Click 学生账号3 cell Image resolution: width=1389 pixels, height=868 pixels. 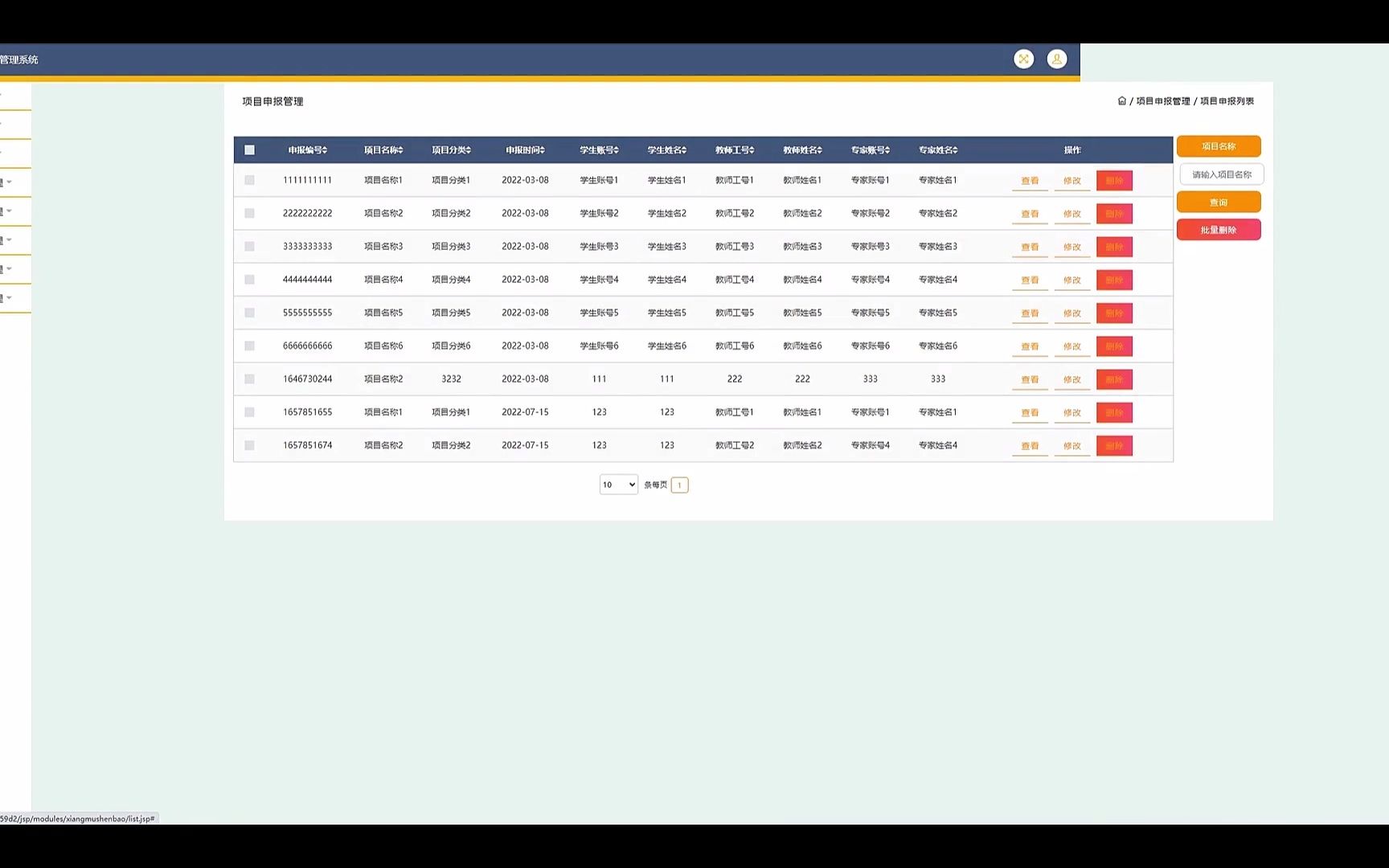pos(600,246)
